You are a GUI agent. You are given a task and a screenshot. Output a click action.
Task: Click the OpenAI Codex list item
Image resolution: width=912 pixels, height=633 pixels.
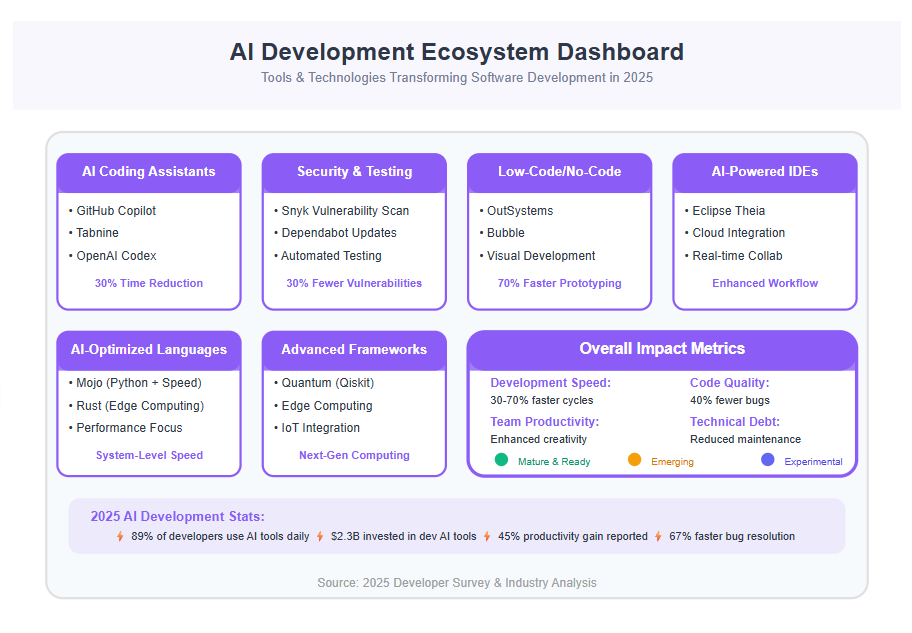pos(113,256)
